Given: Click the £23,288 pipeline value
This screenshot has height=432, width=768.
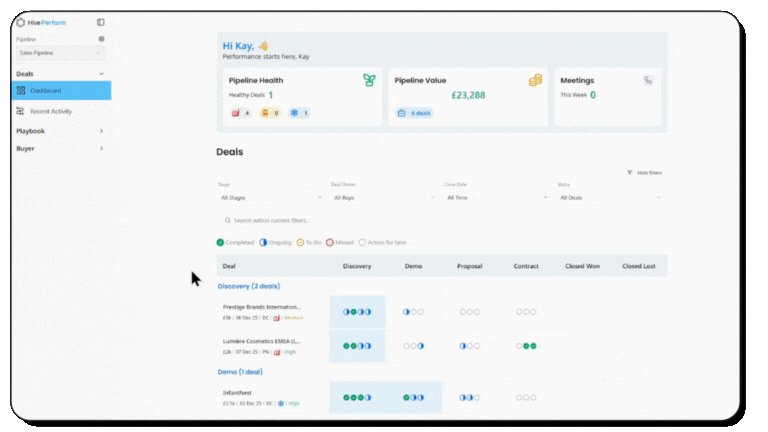Looking at the screenshot, I should click(468, 95).
